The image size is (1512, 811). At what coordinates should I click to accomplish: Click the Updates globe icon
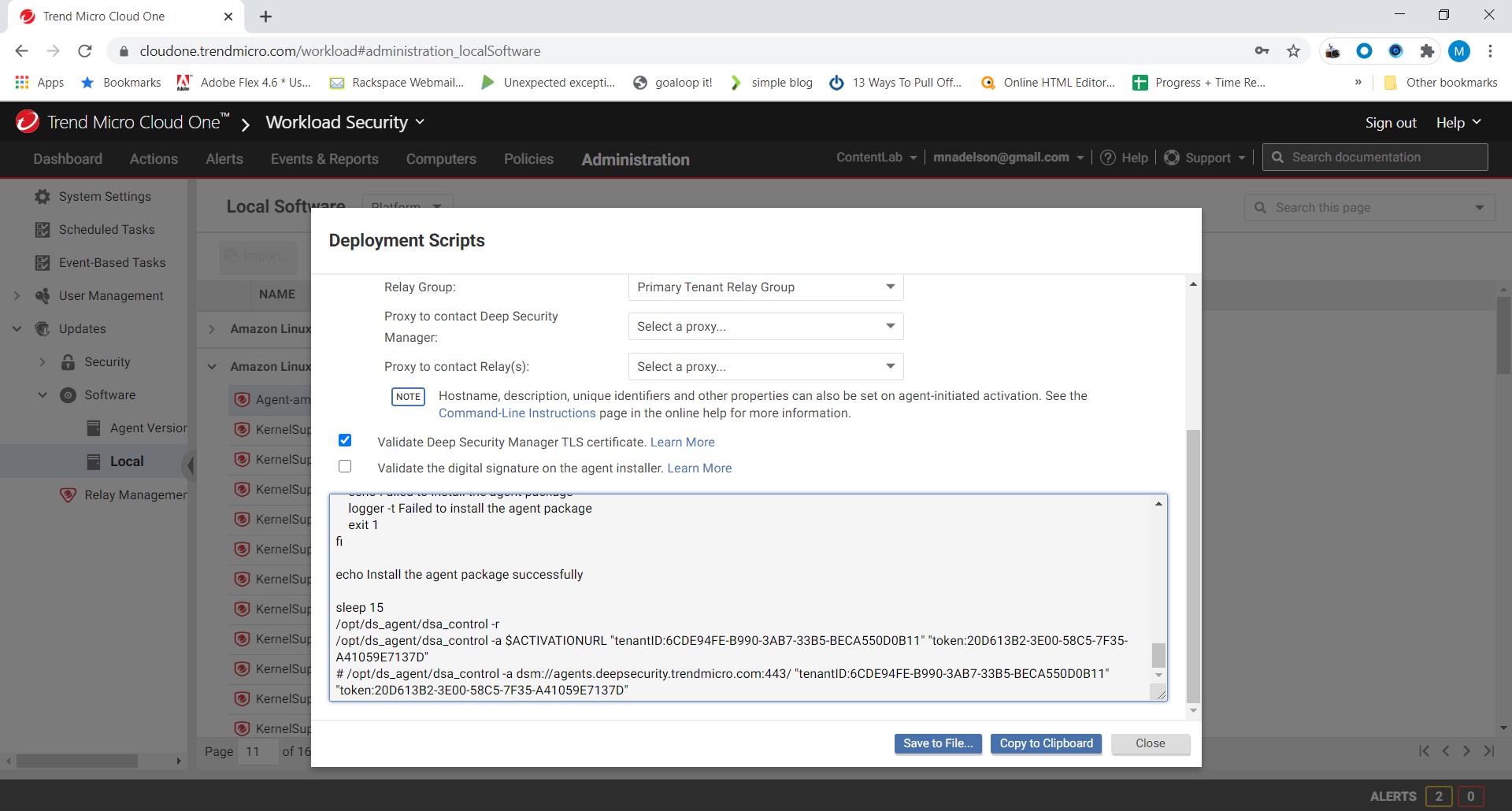click(43, 329)
